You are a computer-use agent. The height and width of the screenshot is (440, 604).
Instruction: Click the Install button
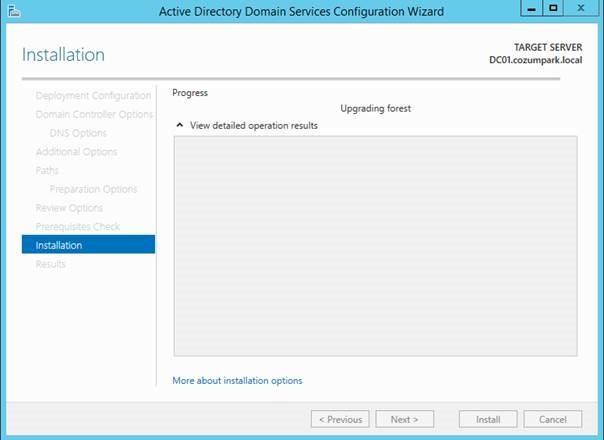(x=488, y=419)
